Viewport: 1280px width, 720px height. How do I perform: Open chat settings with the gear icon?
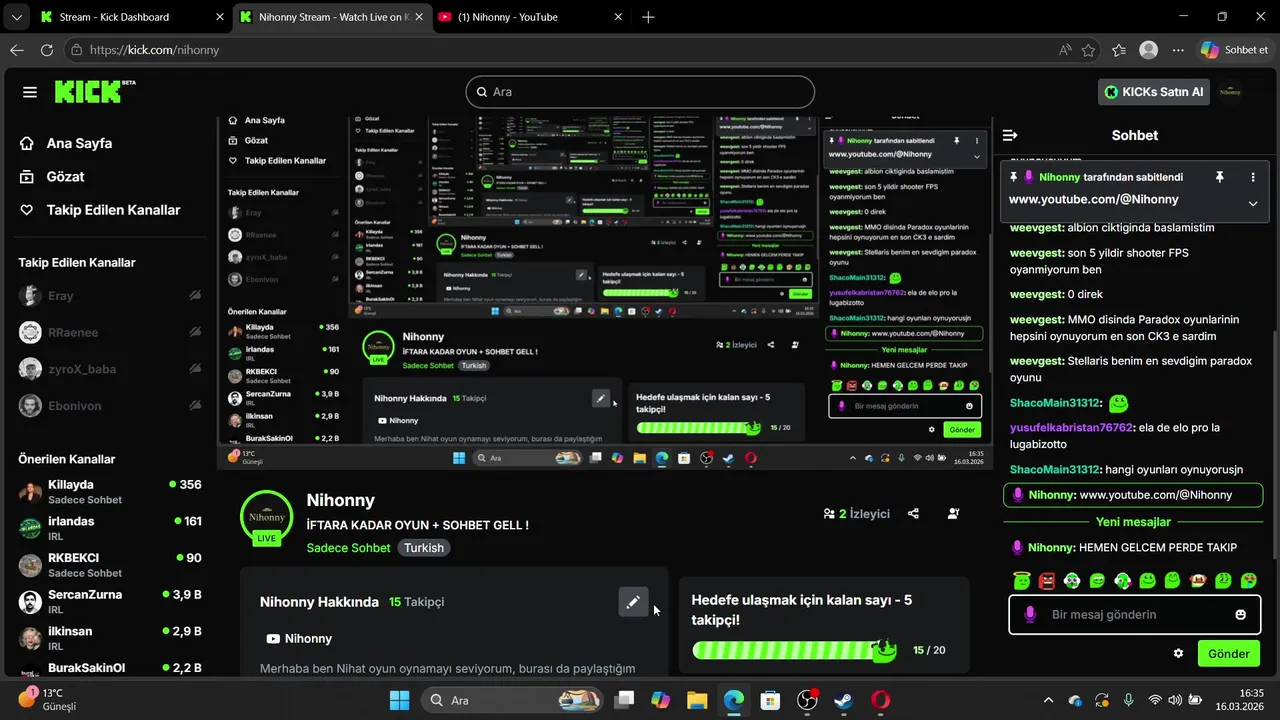click(1178, 654)
